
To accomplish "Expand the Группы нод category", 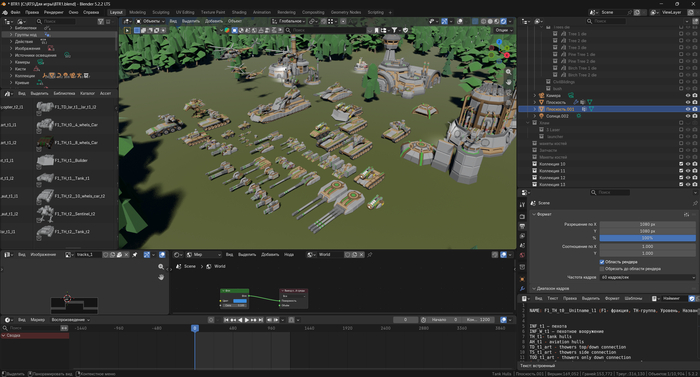I will 11,34.
